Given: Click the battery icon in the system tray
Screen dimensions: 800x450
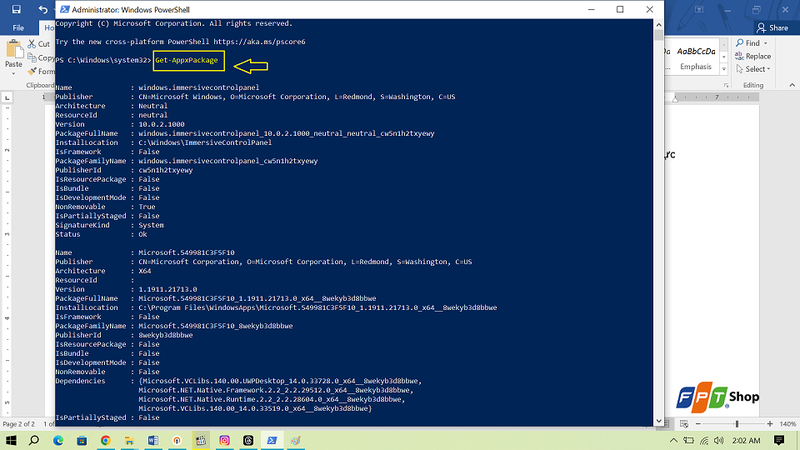Looking at the screenshot, I should tap(689, 440).
